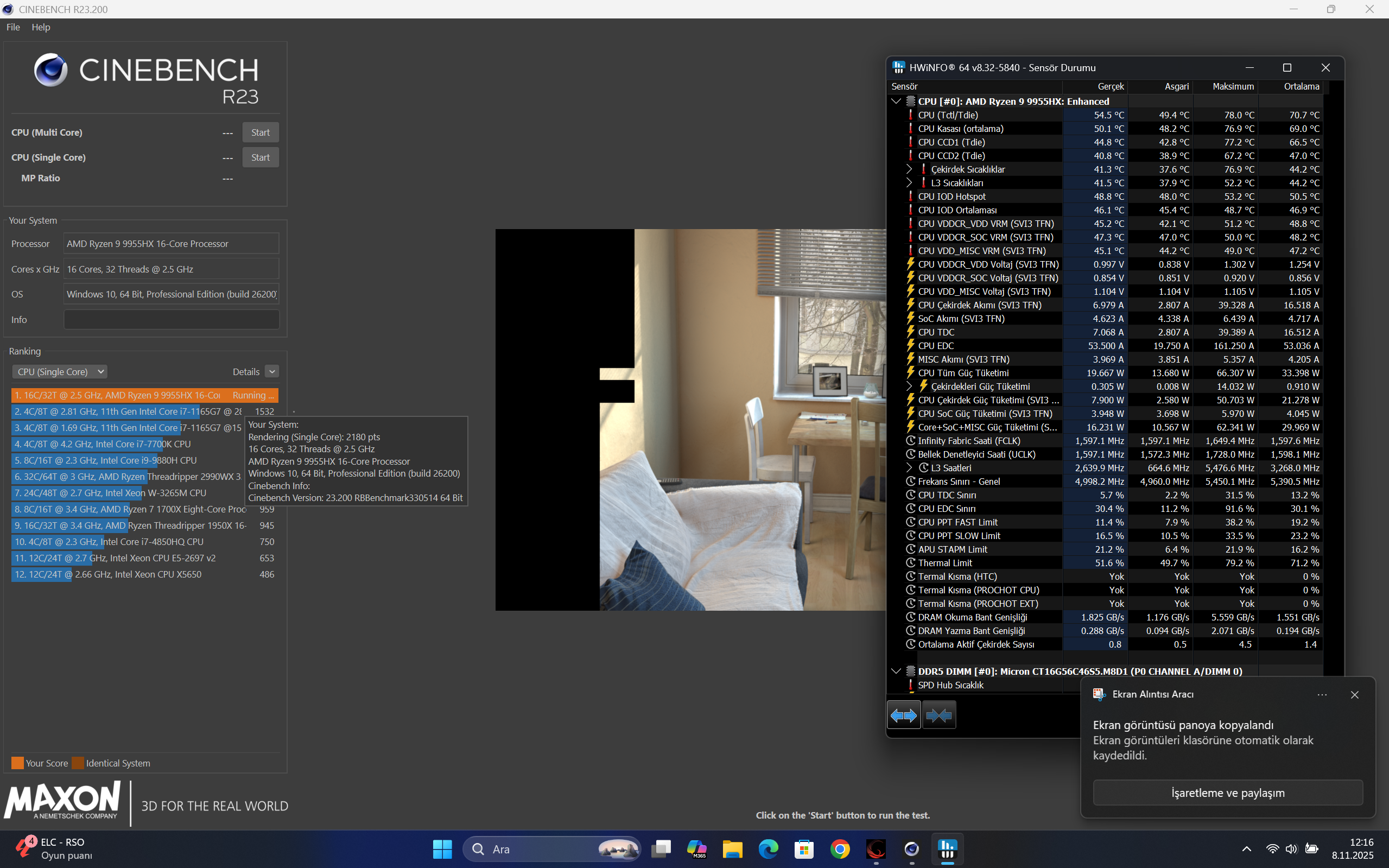Click the DDR5 DIMM memory chip icon
This screenshot has width=1389, height=868.
click(x=910, y=671)
